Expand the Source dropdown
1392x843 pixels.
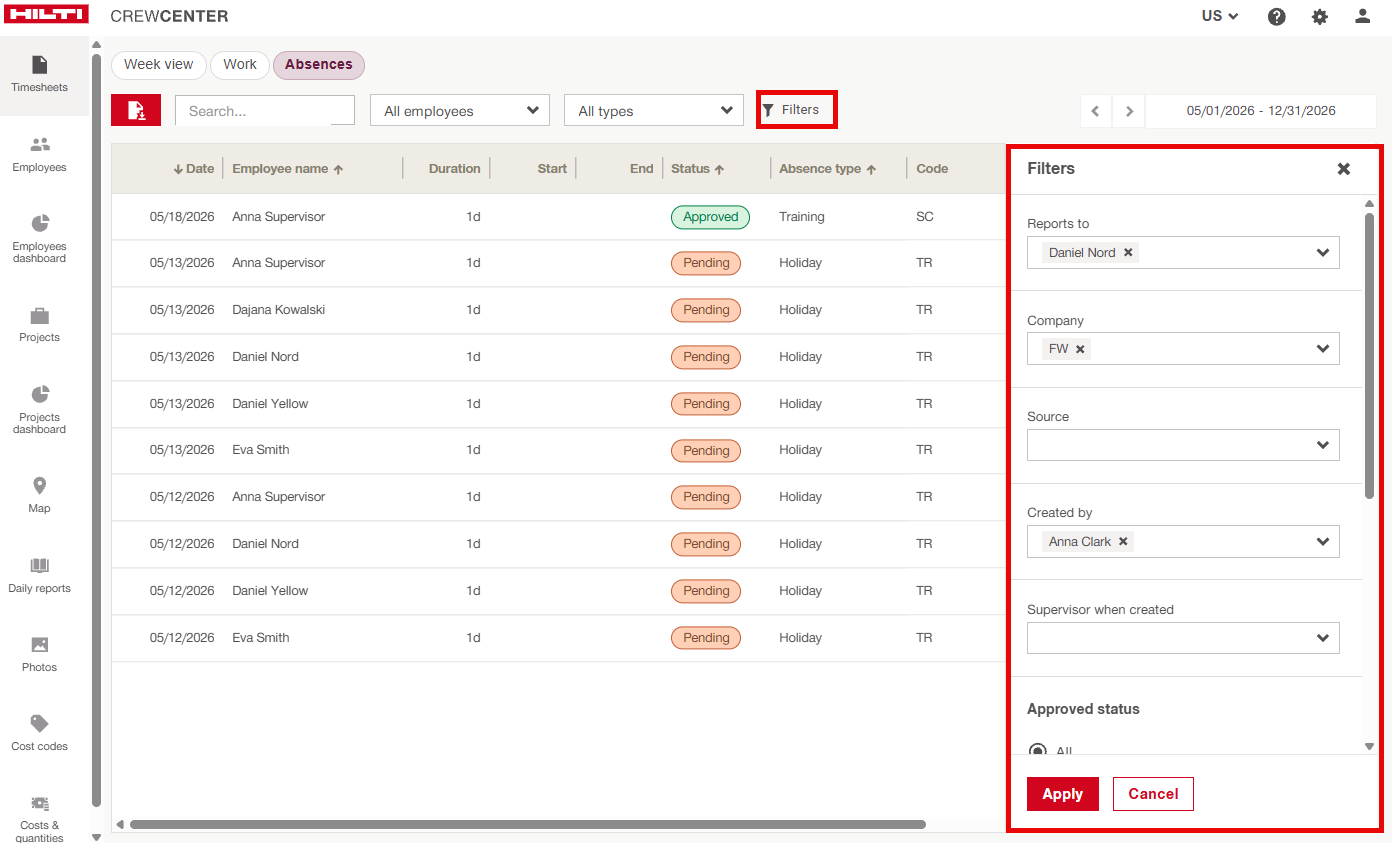pos(1183,445)
